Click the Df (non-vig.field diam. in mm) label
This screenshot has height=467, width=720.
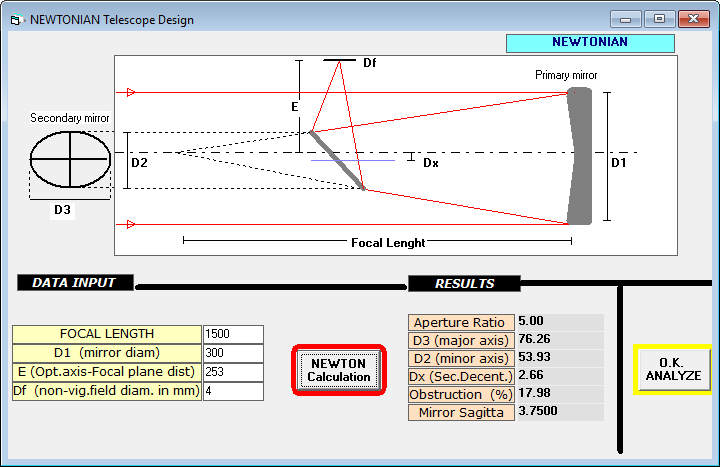click(x=107, y=391)
